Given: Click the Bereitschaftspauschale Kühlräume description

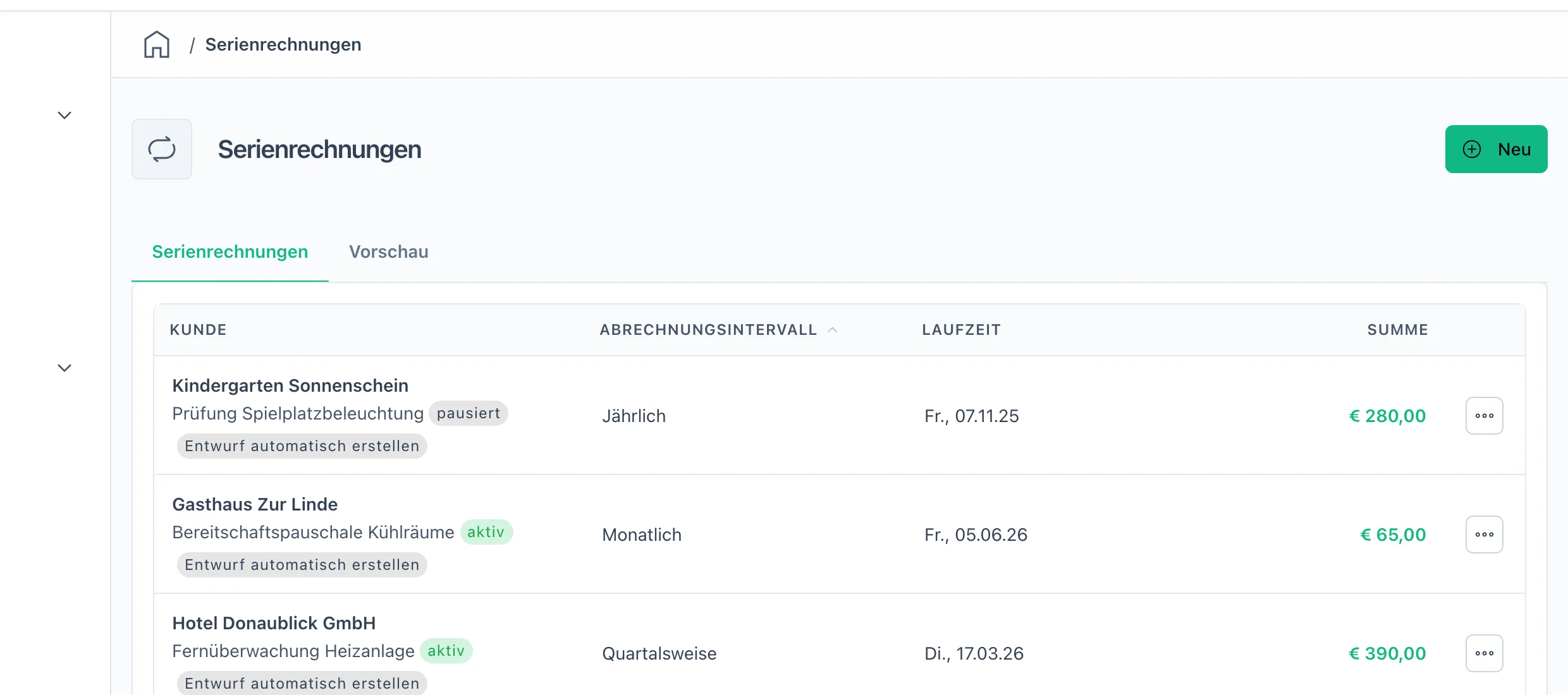Looking at the screenshot, I should (313, 532).
